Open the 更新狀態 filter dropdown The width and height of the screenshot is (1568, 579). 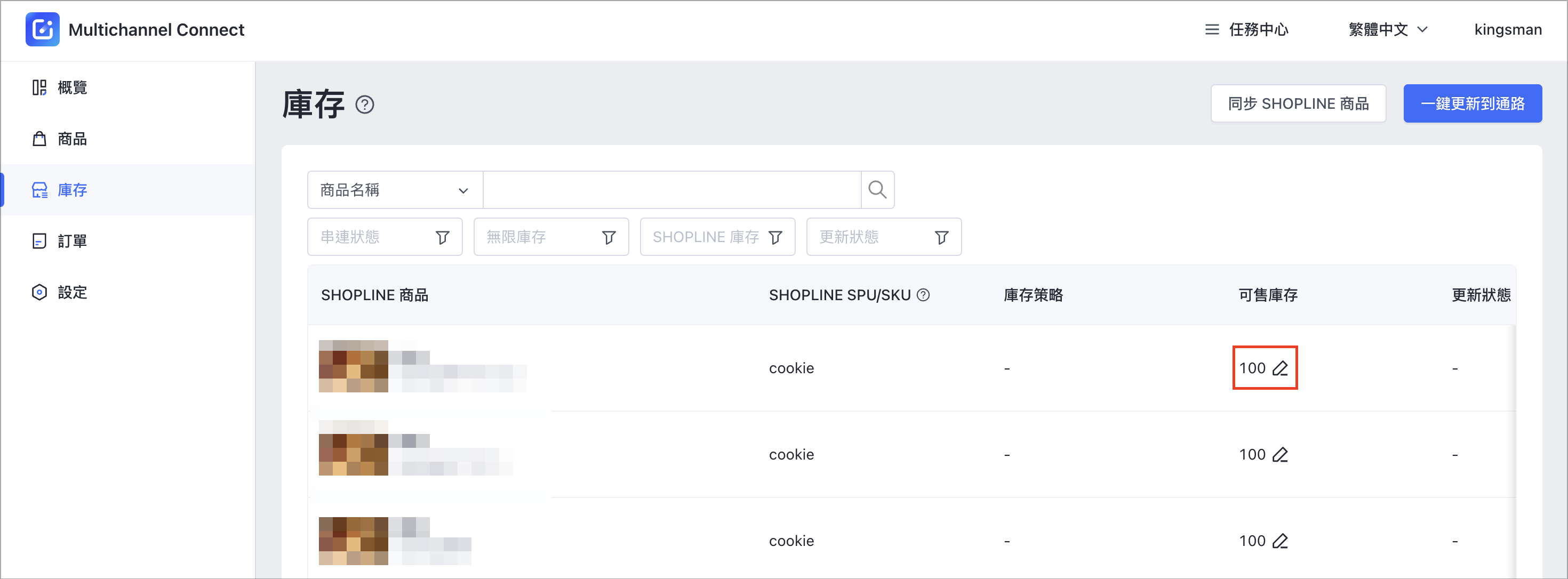click(884, 237)
